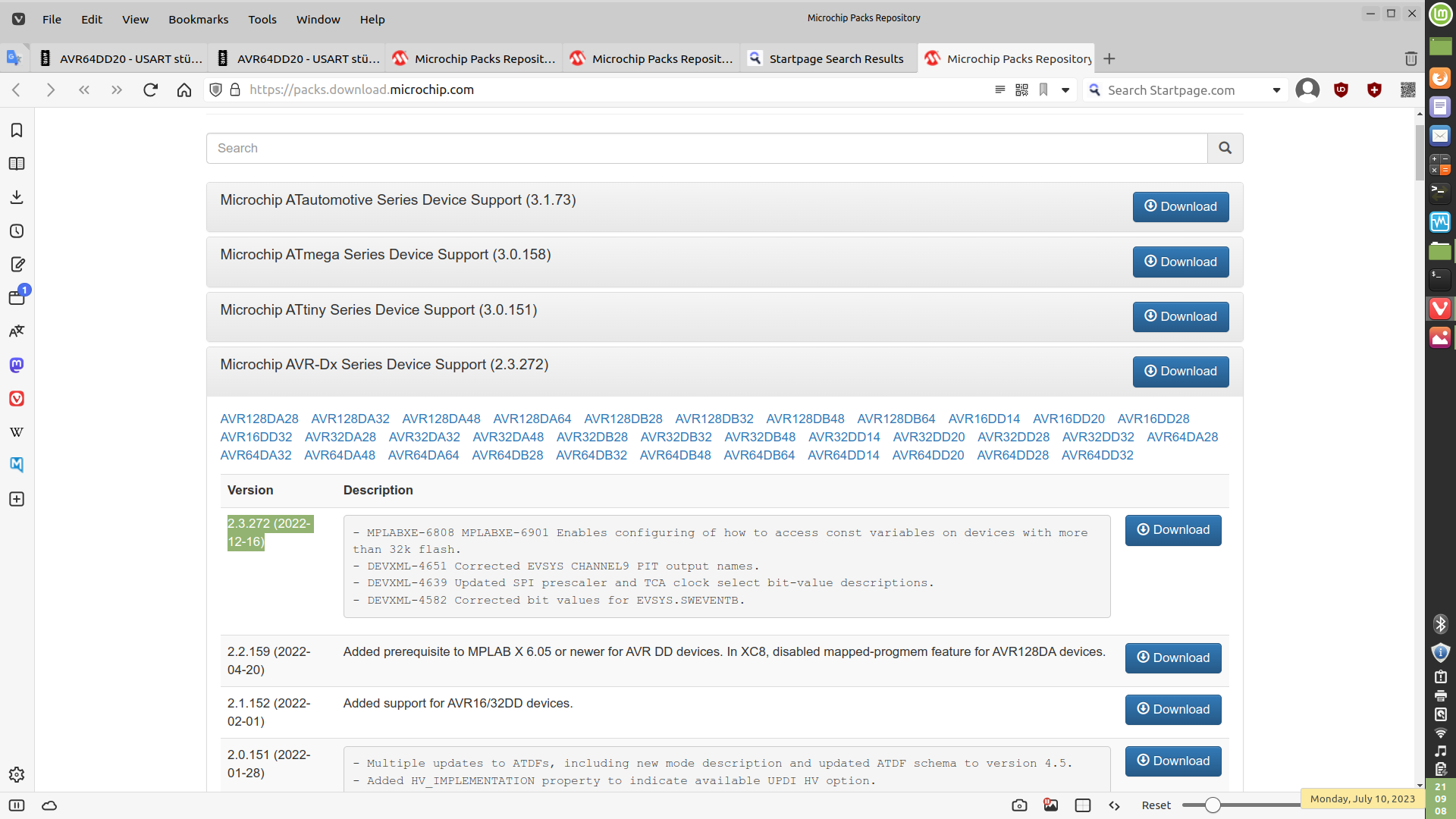The width and height of the screenshot is (1456, 819).
Task: Take a page capture with the camera icon
Action: [x=1019, y=805]
